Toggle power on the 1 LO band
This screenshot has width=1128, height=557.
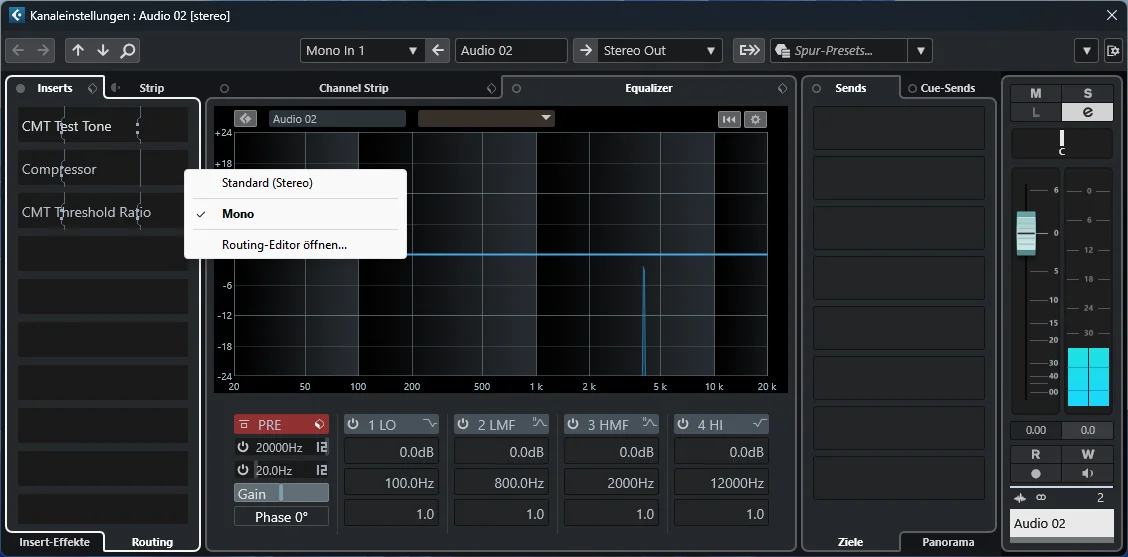tap(352, 425)
